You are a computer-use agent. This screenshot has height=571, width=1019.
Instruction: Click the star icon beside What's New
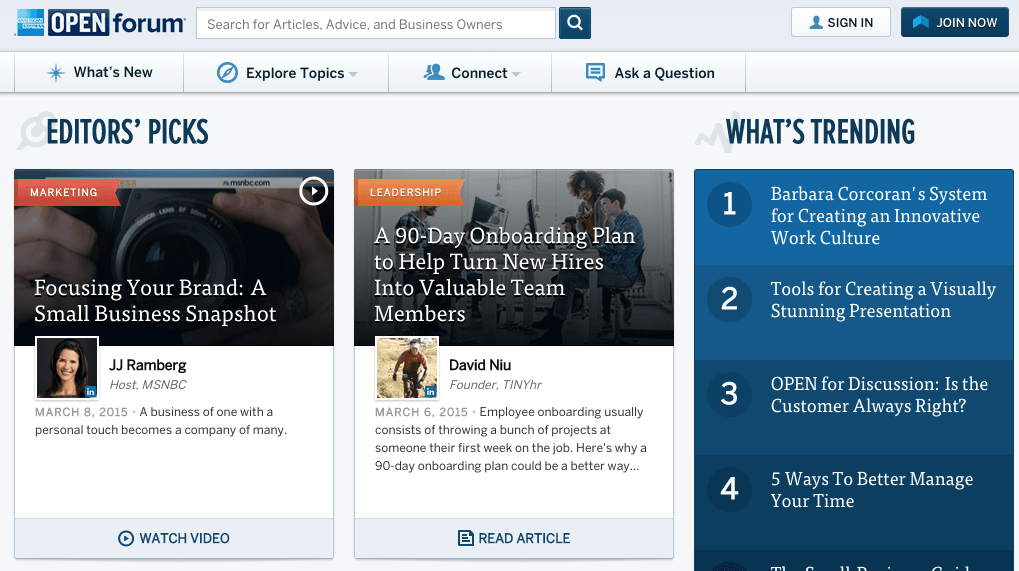(56, 73)
